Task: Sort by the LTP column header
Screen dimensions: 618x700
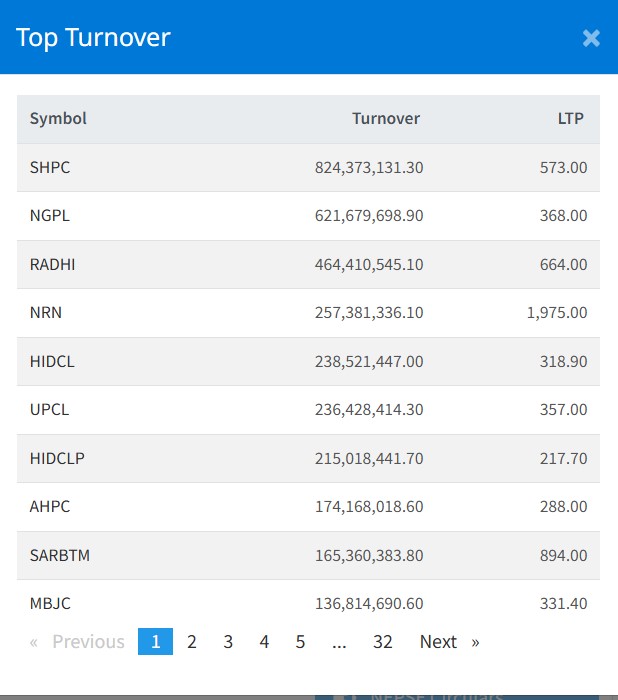Action: point(571,118)
